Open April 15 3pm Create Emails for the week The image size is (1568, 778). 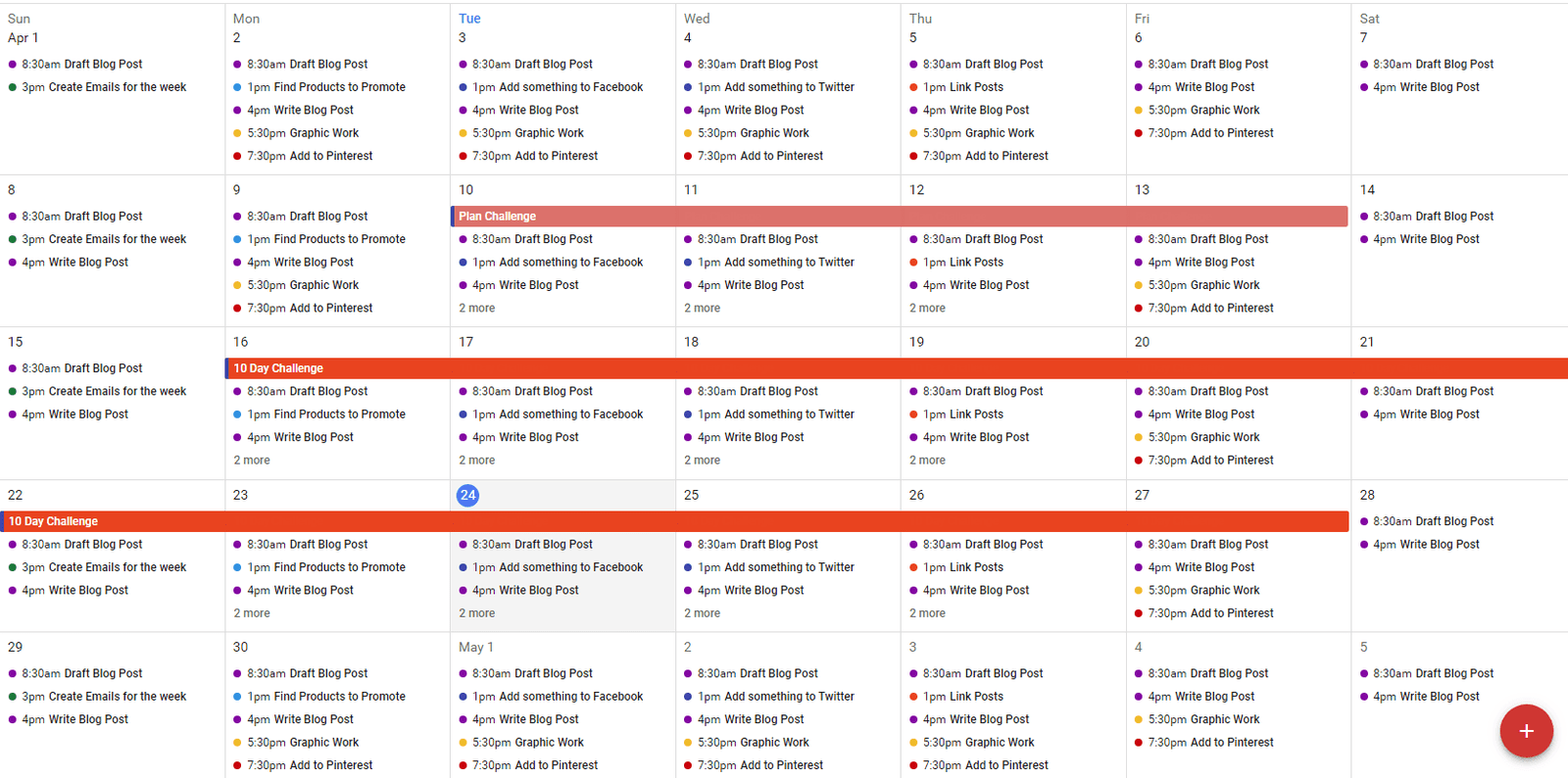[97, 391]
